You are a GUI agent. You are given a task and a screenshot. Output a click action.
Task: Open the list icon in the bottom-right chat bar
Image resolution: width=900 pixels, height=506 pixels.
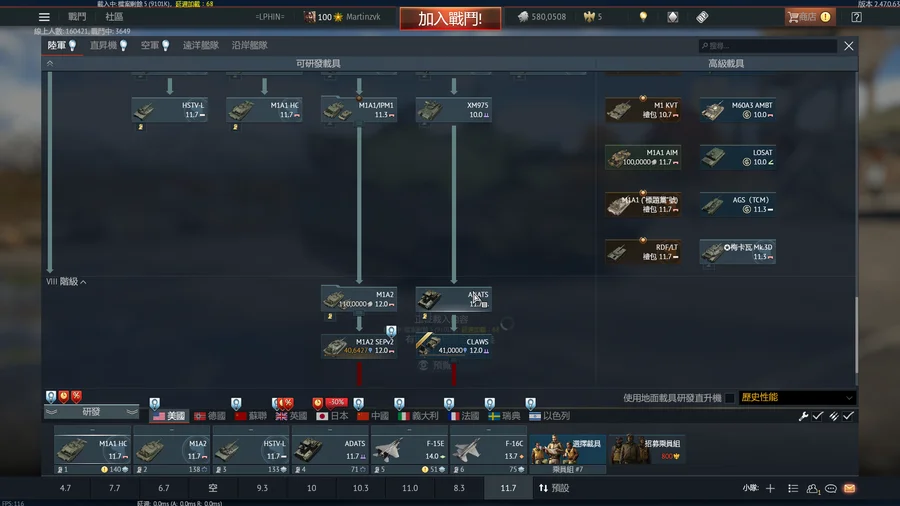[793, 488]
